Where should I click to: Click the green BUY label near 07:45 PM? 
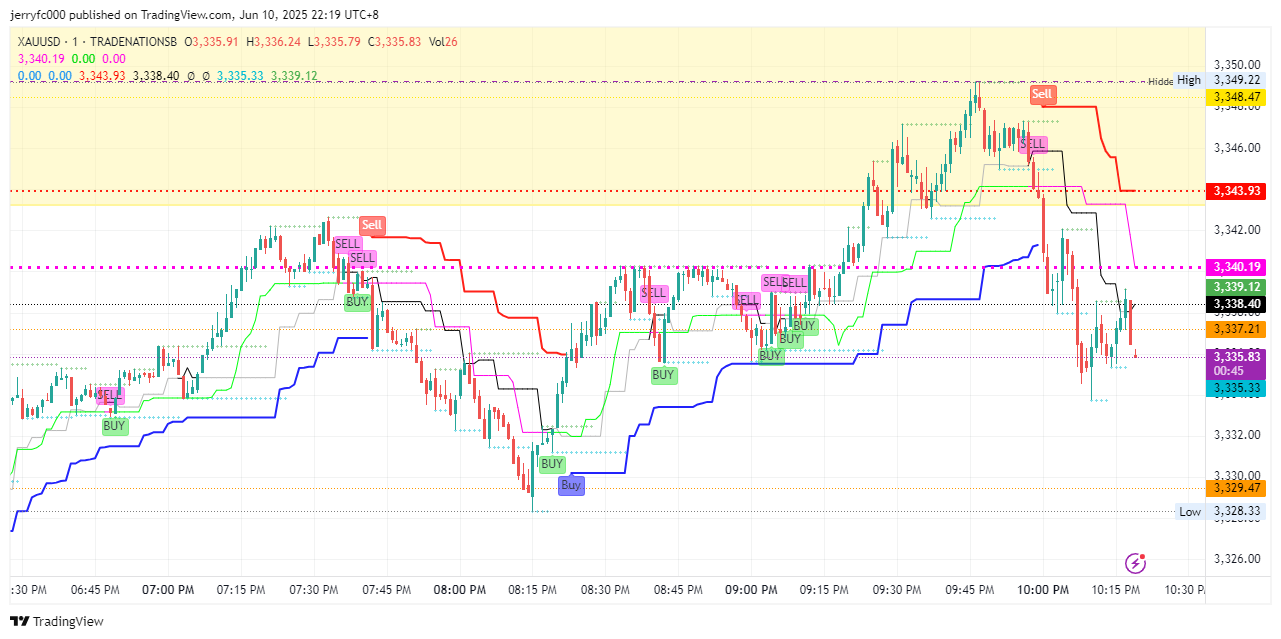point(357,301)
